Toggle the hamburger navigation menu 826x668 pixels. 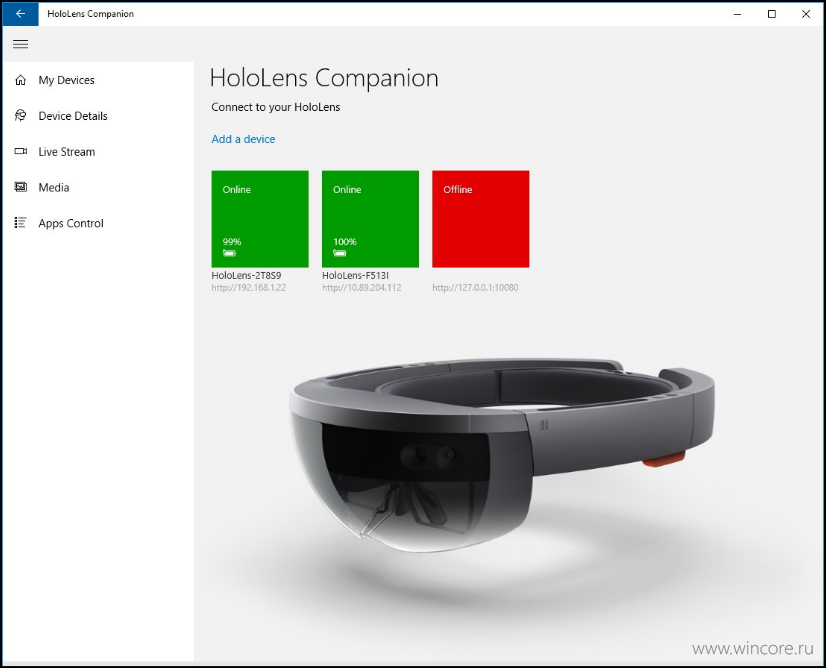point(21,44)
